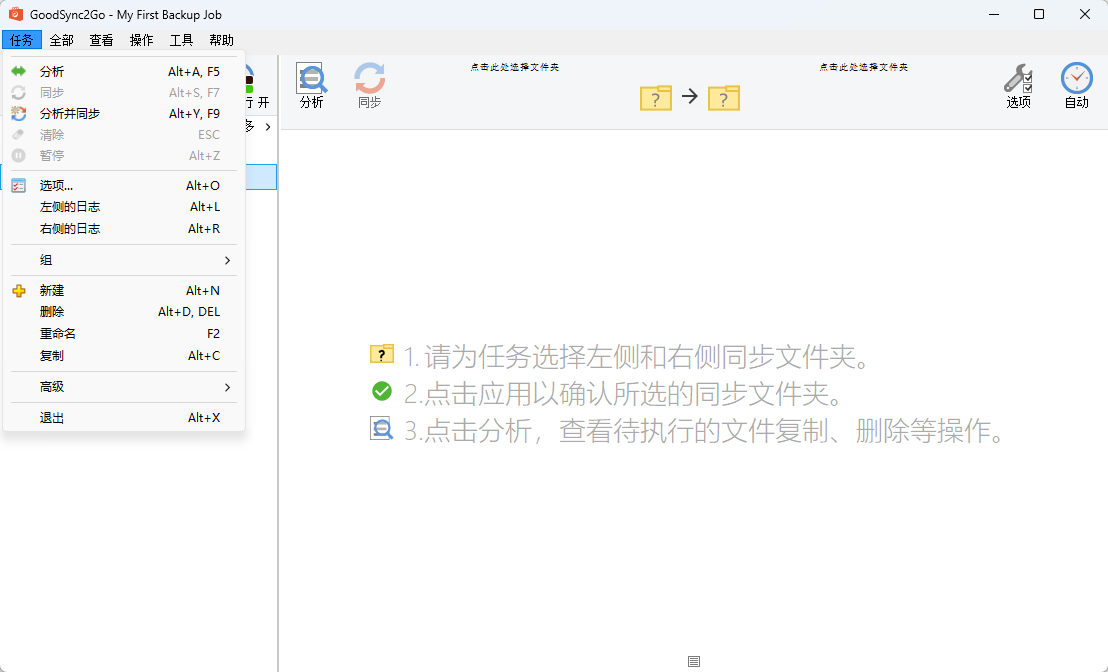Click the Analyze (分析) toolbar magnifier icon
This screenshot has width=1108, height=672.
(x=311, y=78)
